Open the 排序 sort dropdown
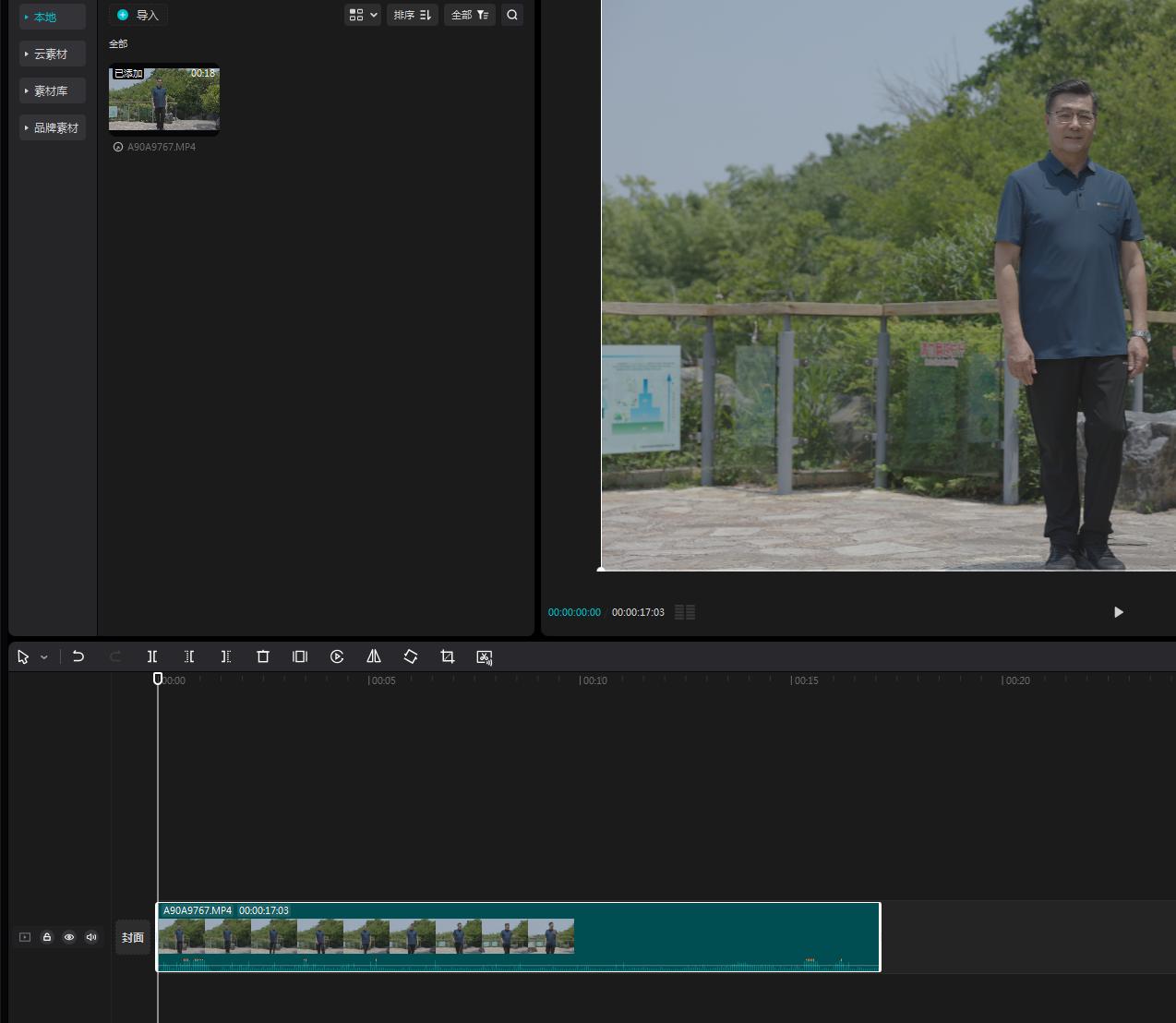This screenshot has height=1023, width=1176. [412, 15]
